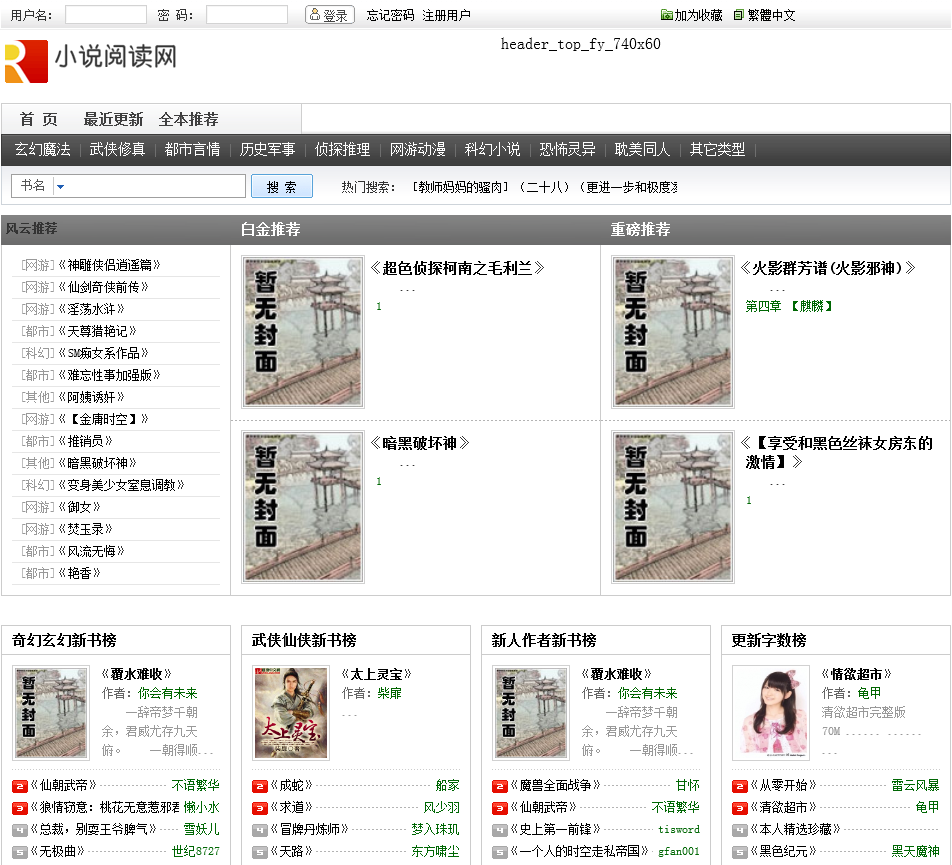Image resolution: width=952 pixels, height=865 pixels.
Task: Select 玄幻魔法 category menu
Action: (x=42, y=149)
